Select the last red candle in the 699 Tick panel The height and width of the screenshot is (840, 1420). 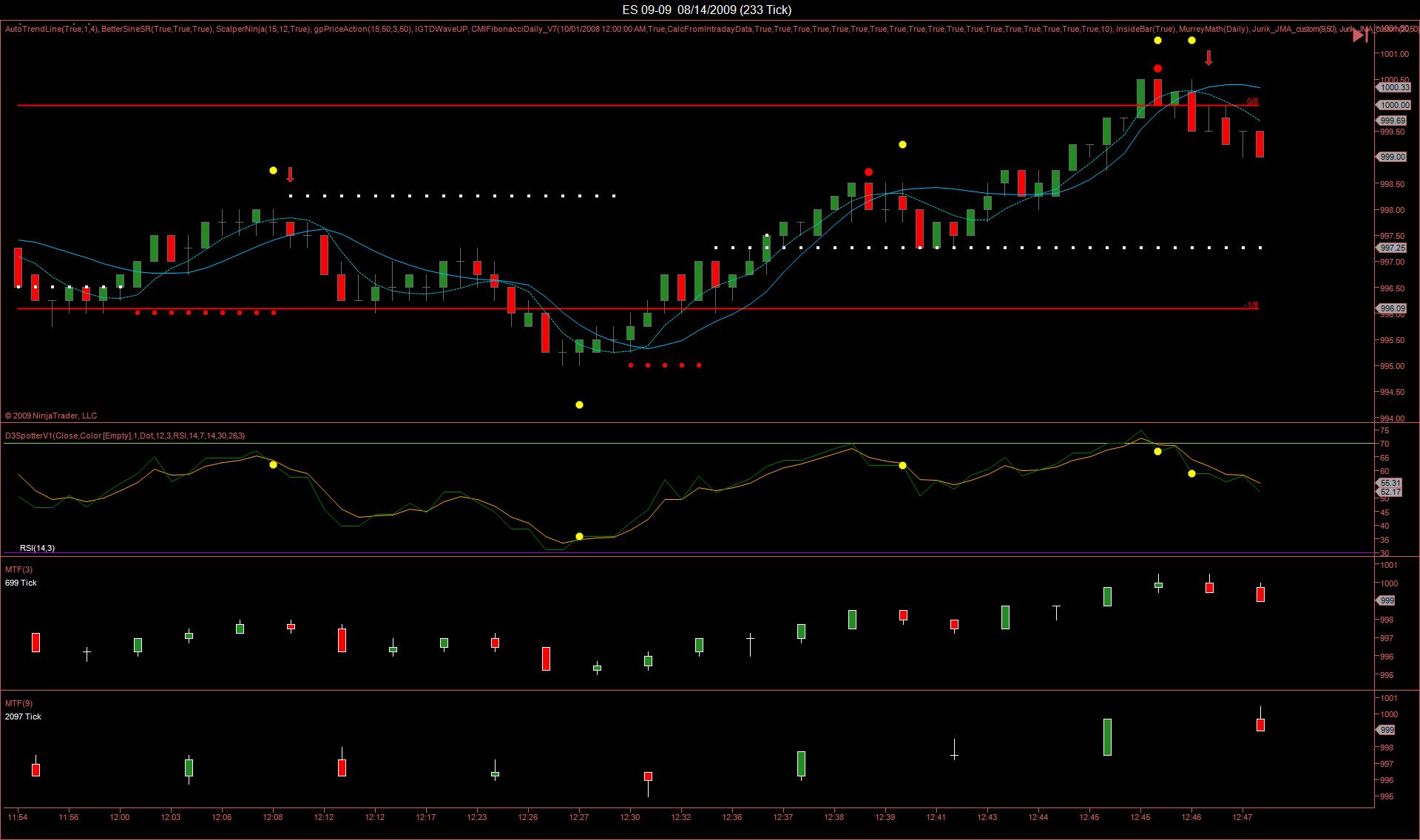coord(1260,593)
